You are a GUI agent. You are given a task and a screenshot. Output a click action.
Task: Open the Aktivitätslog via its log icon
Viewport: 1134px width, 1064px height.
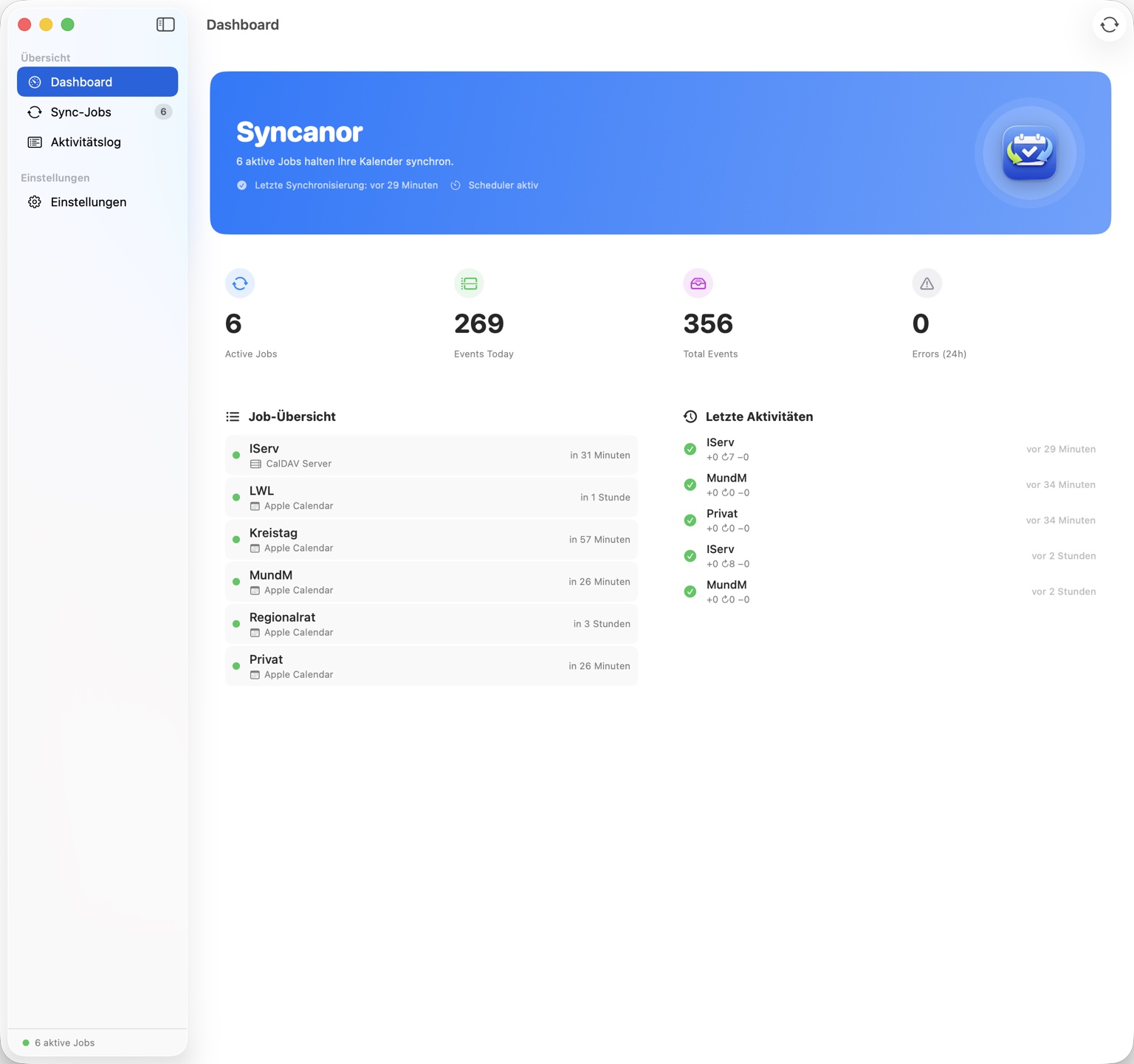pos(34,142)
